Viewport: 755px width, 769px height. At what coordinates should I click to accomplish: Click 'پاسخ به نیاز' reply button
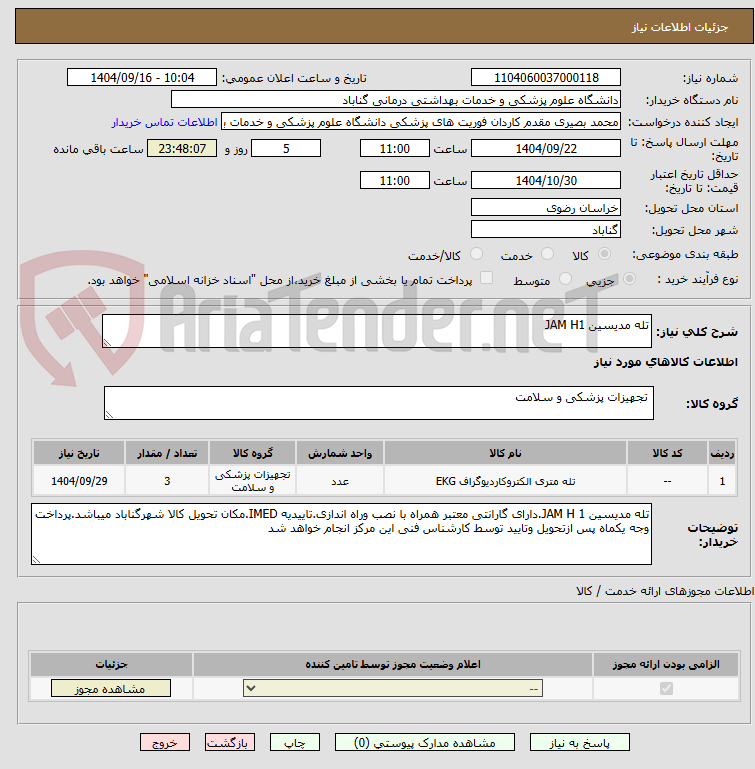(579, 743)
